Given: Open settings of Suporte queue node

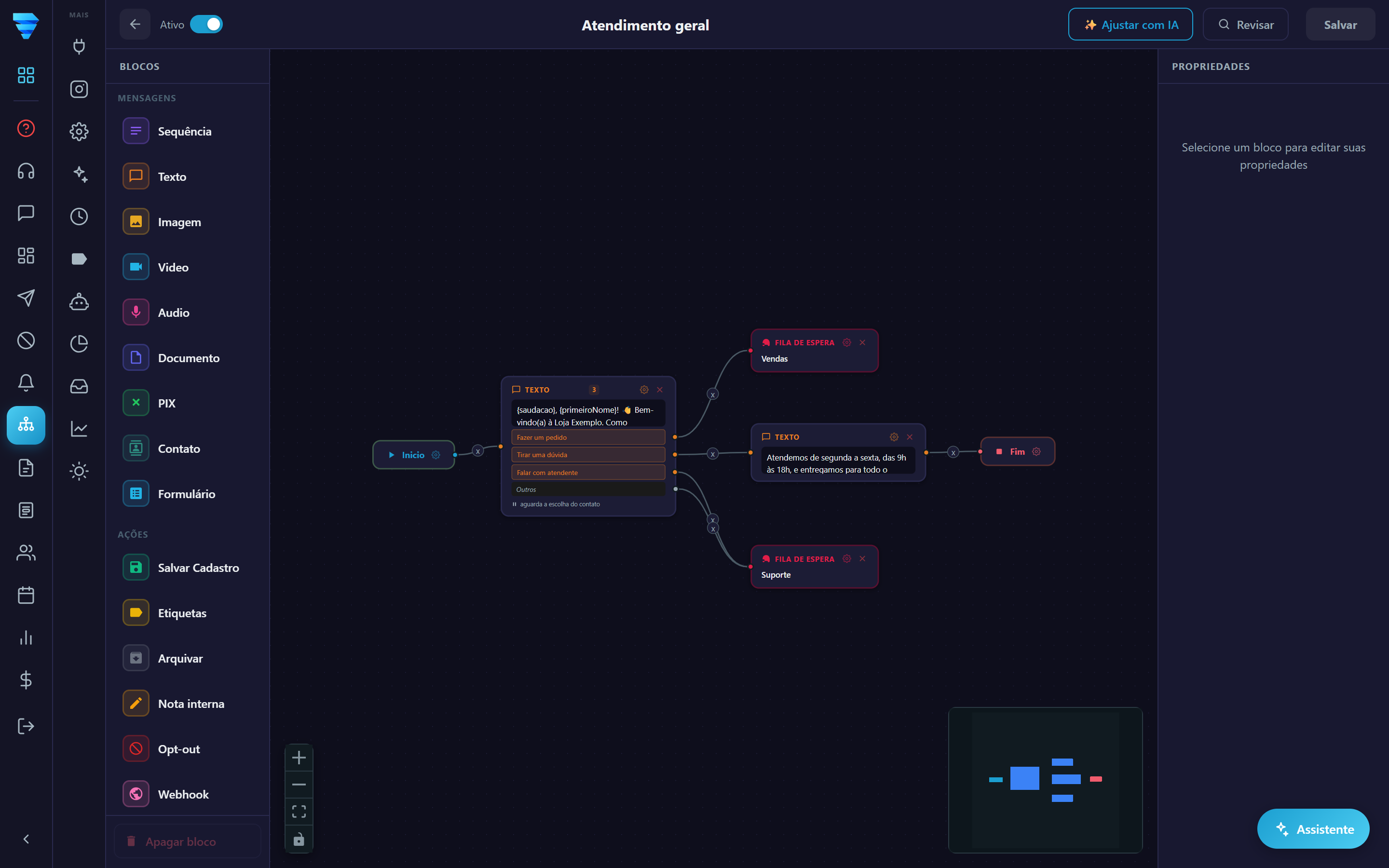Looking at the screenshot, I should point(846,558).
